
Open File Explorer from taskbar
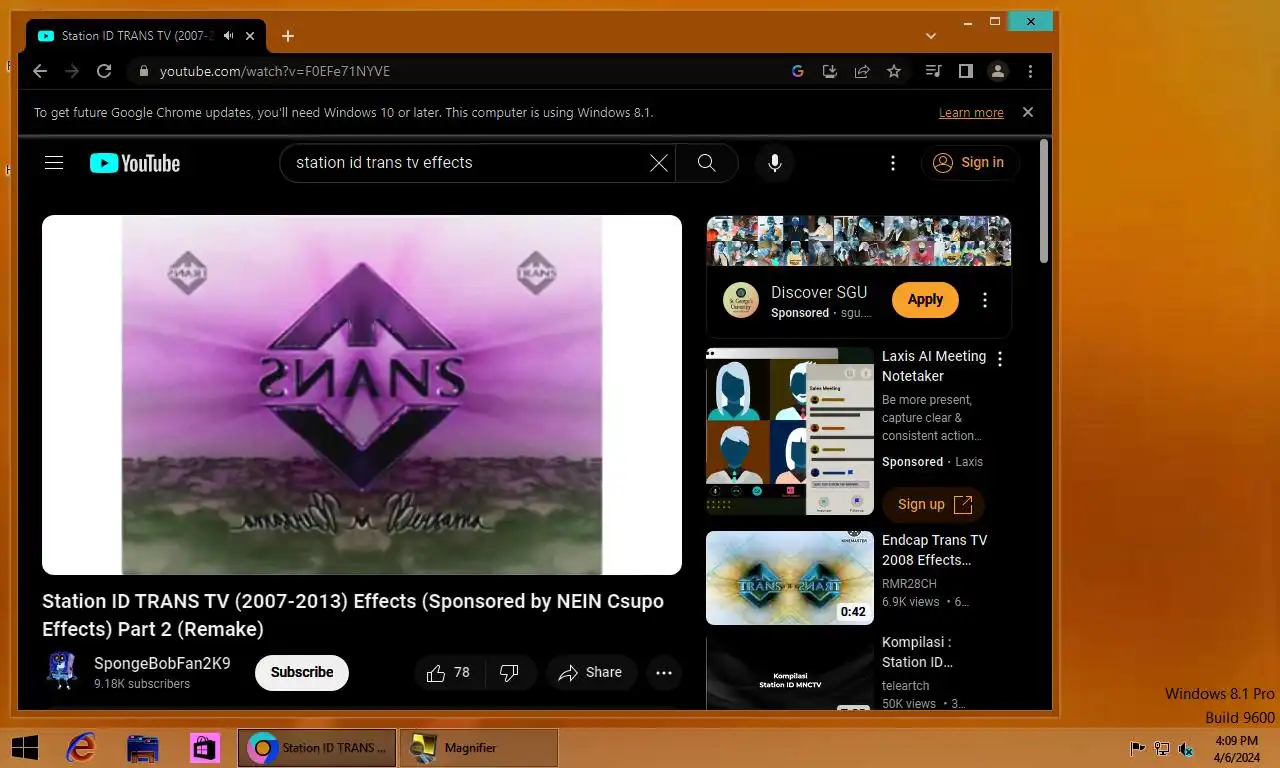143,747
